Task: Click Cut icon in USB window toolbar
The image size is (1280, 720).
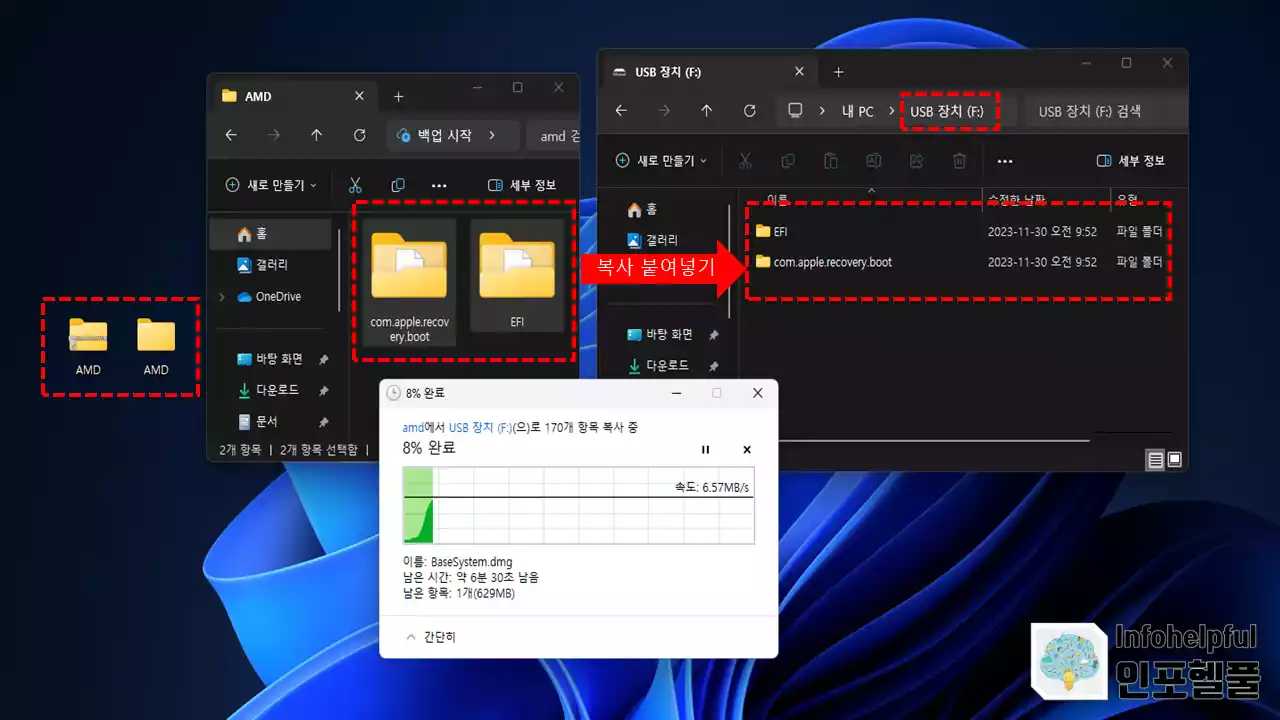Action: [745, 161]
